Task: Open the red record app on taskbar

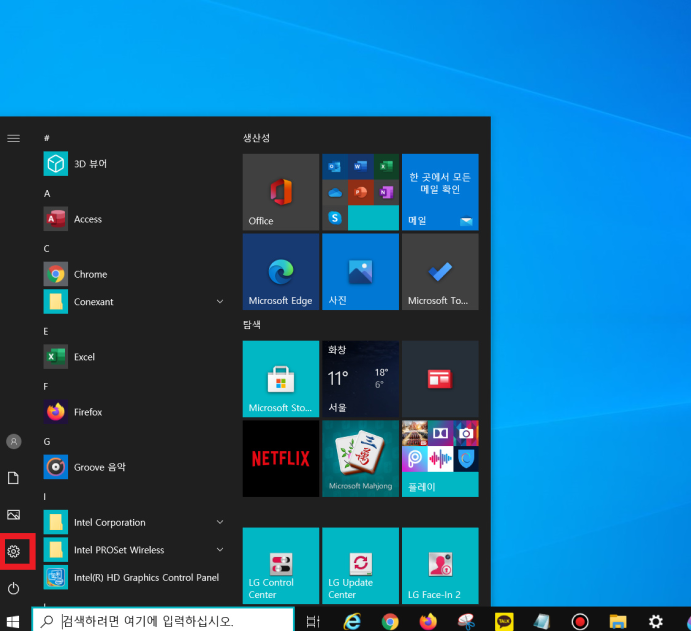Action: click(580, 621)
